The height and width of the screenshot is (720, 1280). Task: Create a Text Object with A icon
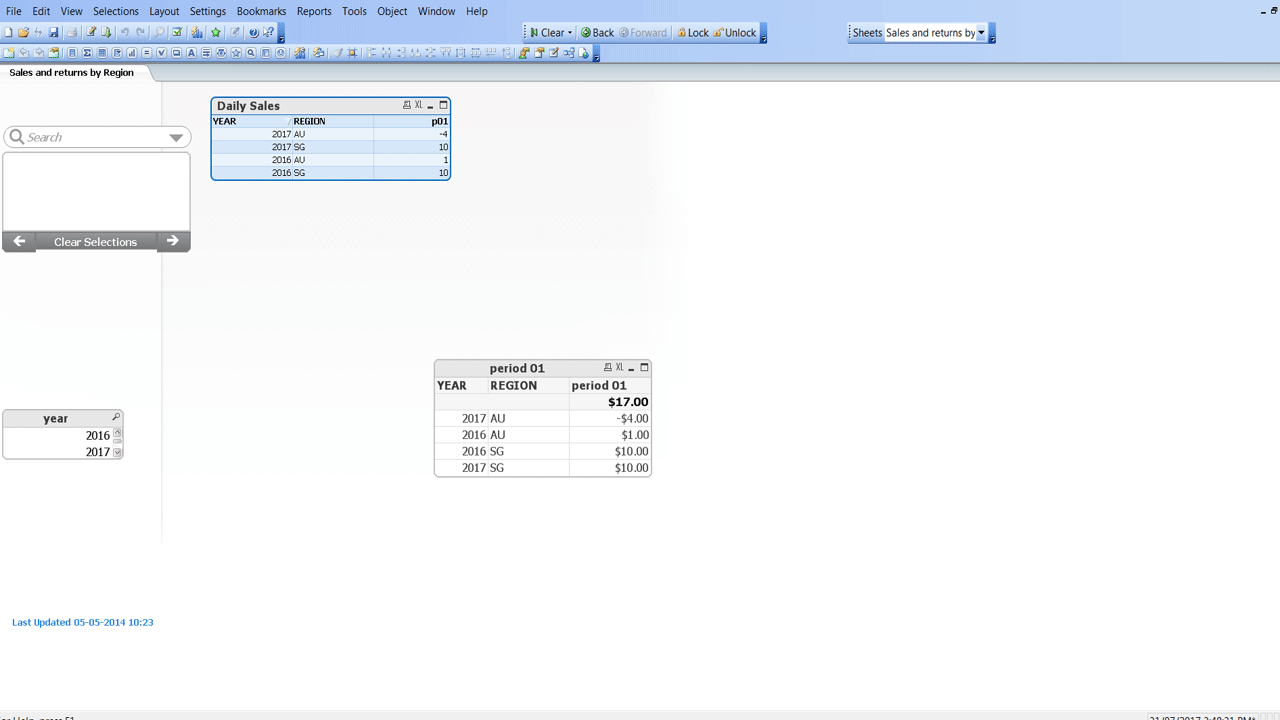191,53
